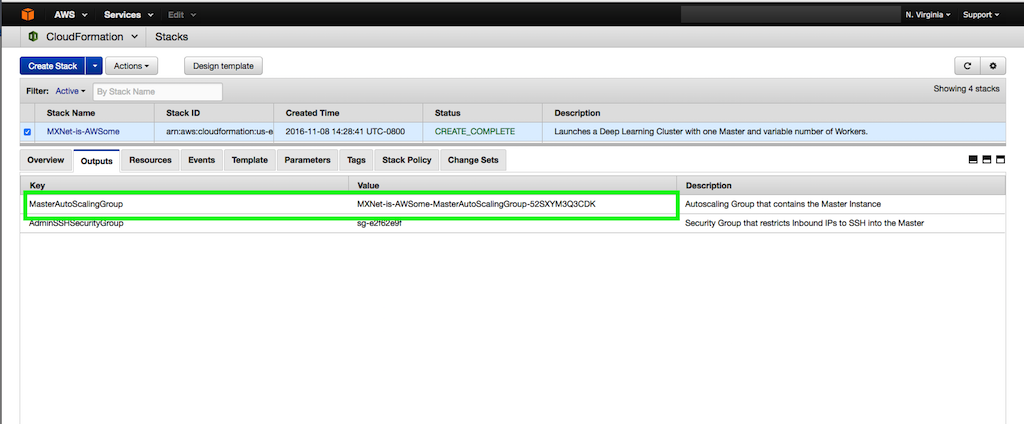Screen dimensions: 1024x424
Task: Open the AWS orange cube home icon
Action: pyautogui.click(x=27, y=14)
